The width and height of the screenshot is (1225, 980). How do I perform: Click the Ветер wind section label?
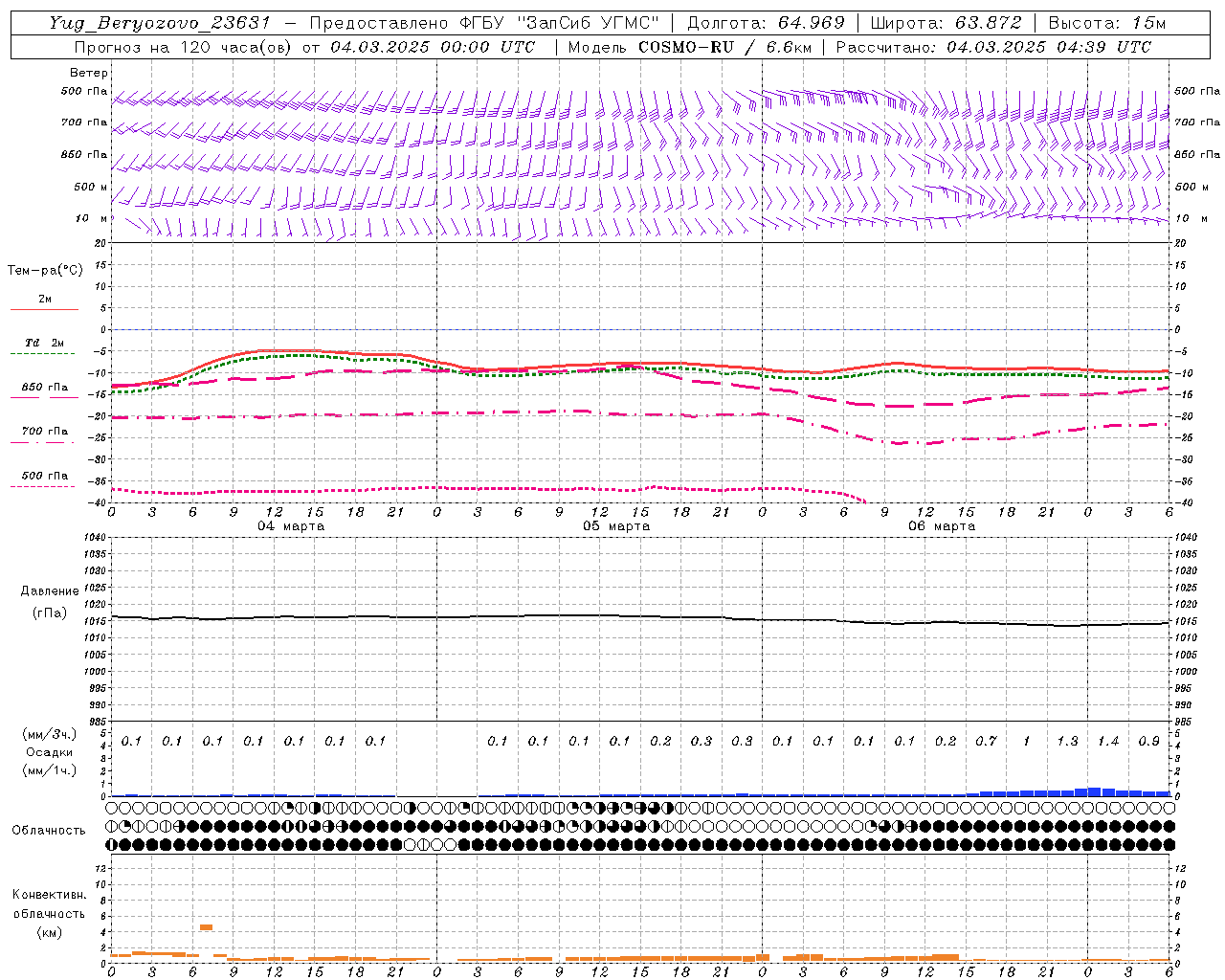(x=89, y=73)
